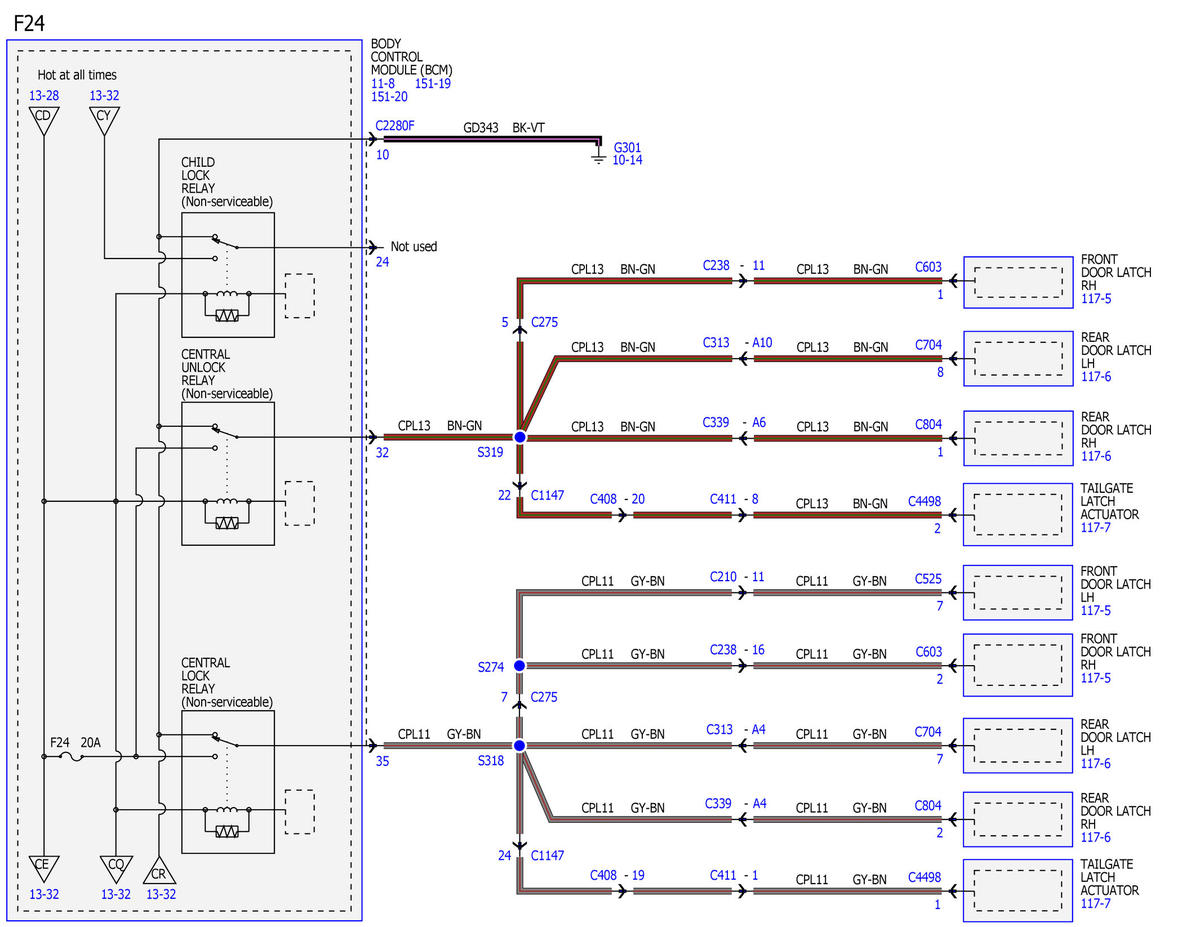
Task: Click the F24 20A fuse symbol
Action: [x=72, y=759]
